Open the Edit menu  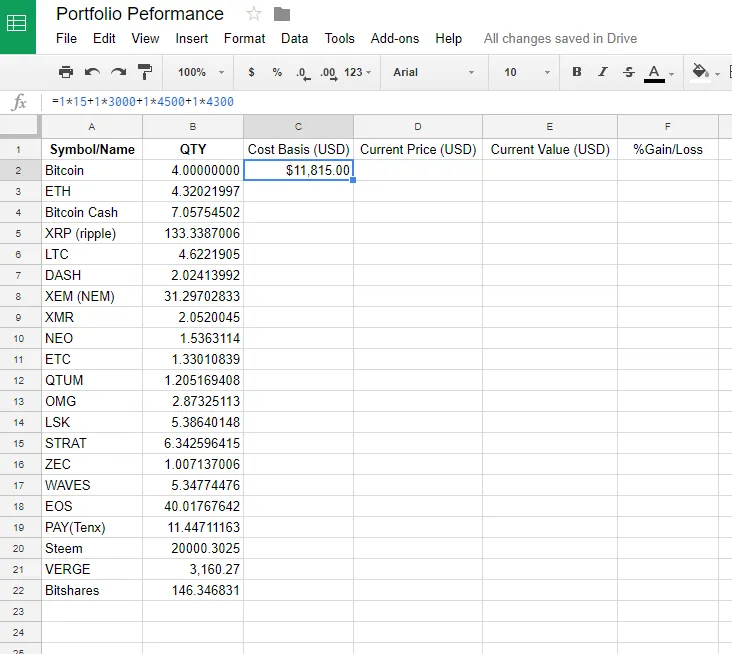[x=104, y=38]
